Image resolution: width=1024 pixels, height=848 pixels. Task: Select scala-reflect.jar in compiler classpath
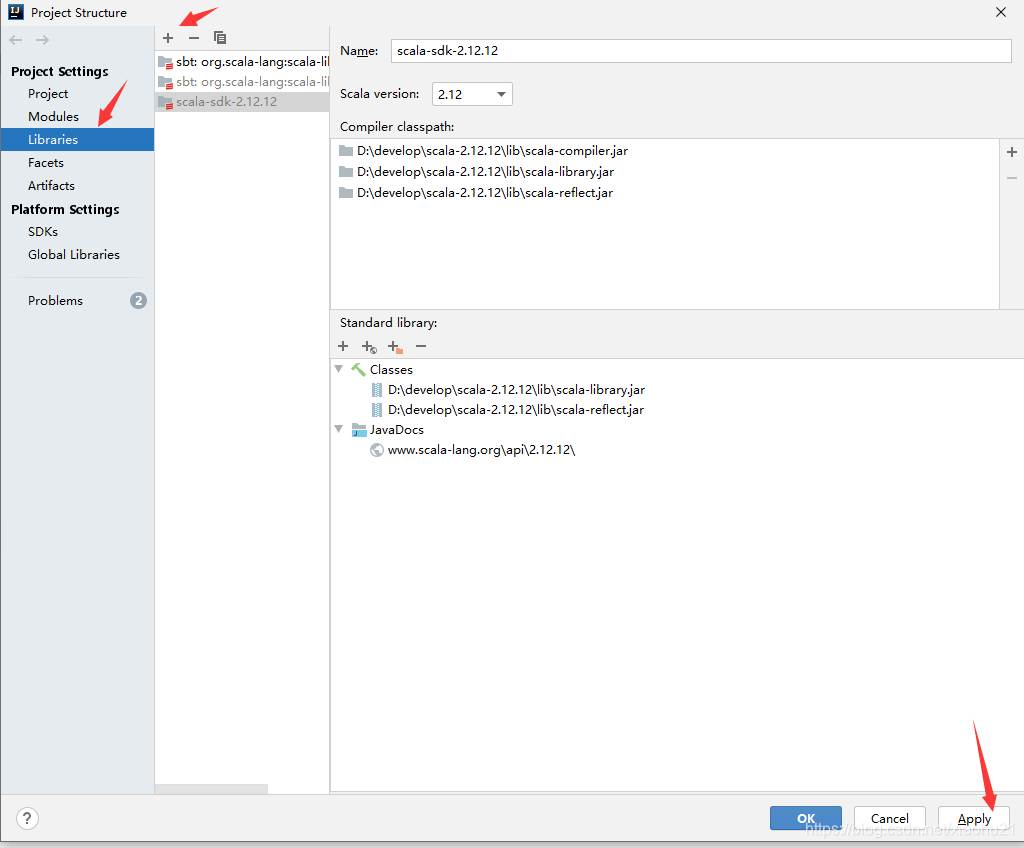coord(485,193)
